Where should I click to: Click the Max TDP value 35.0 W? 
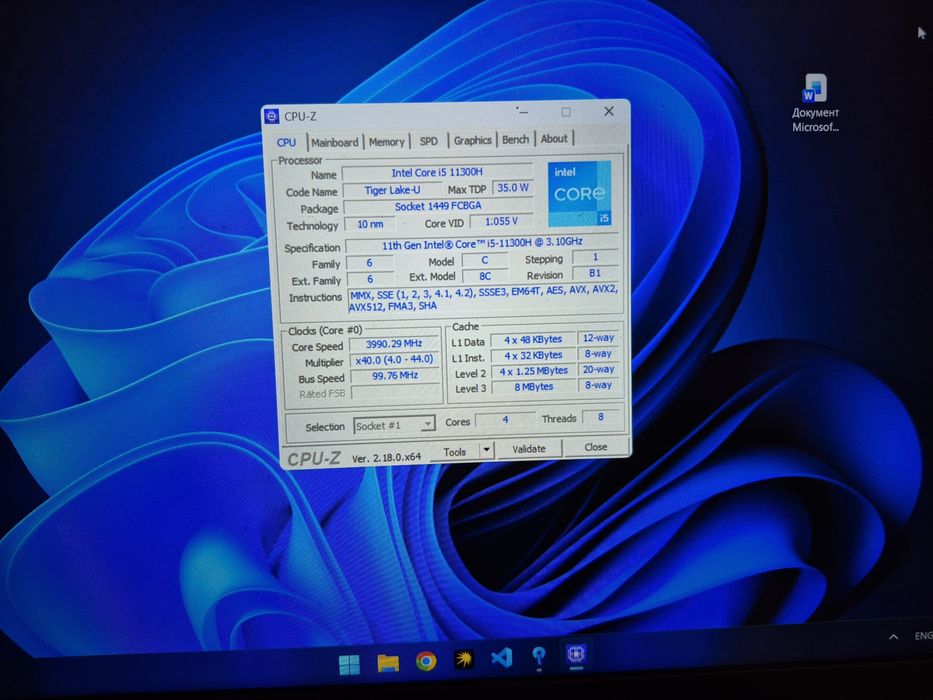click(512, 188)
